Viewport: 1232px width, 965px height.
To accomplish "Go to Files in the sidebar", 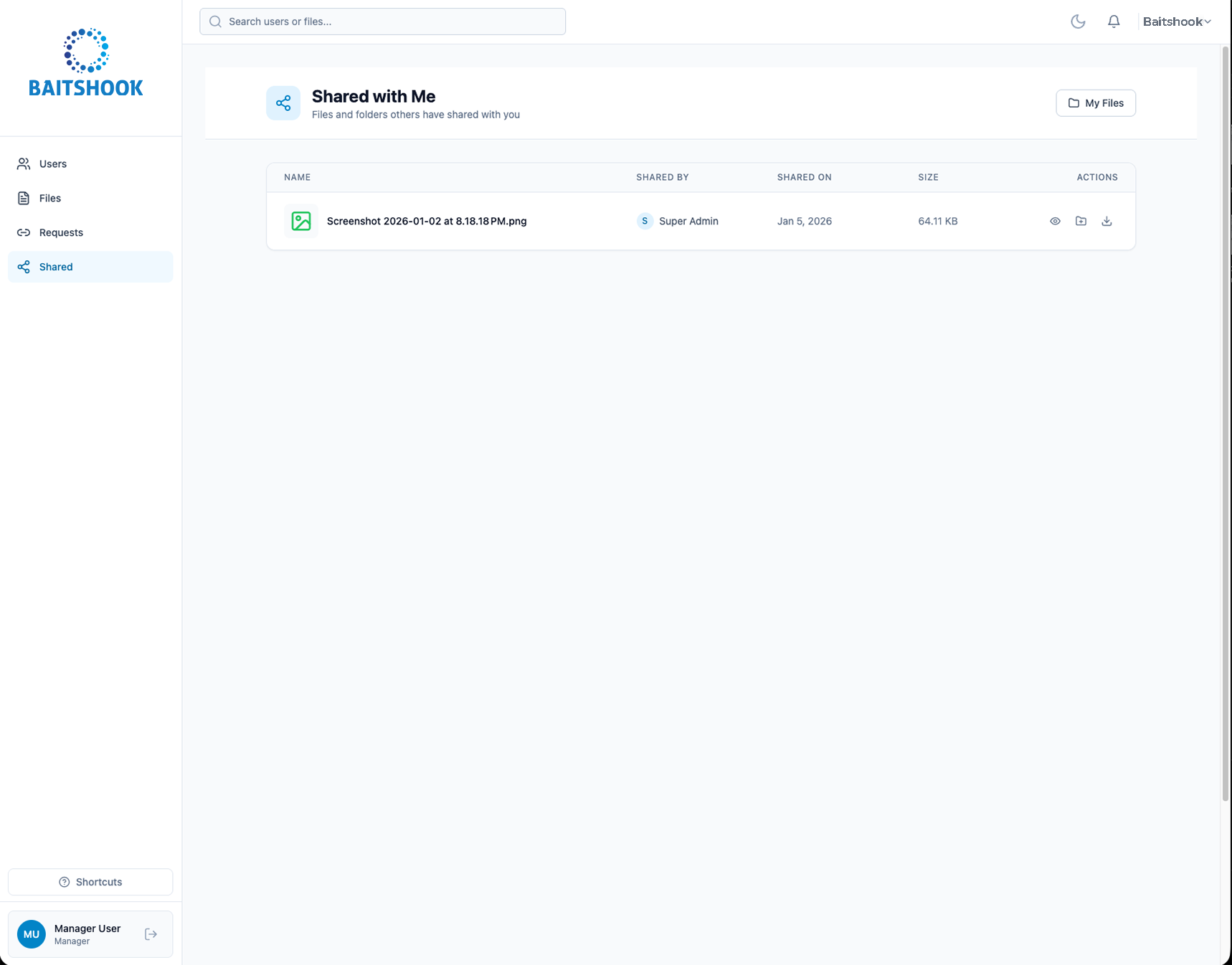I will [50, 198].
